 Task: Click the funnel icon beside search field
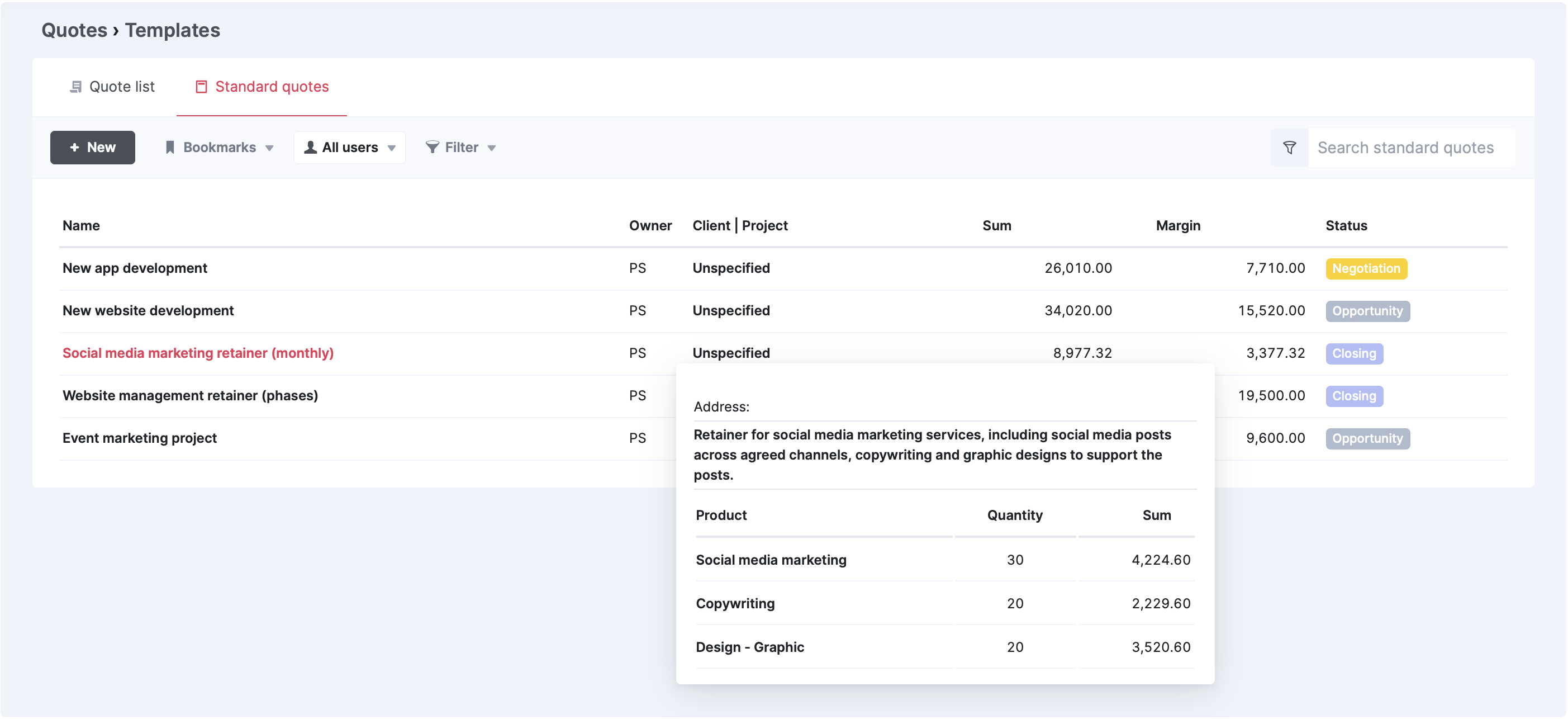(x=1289, y=148)
